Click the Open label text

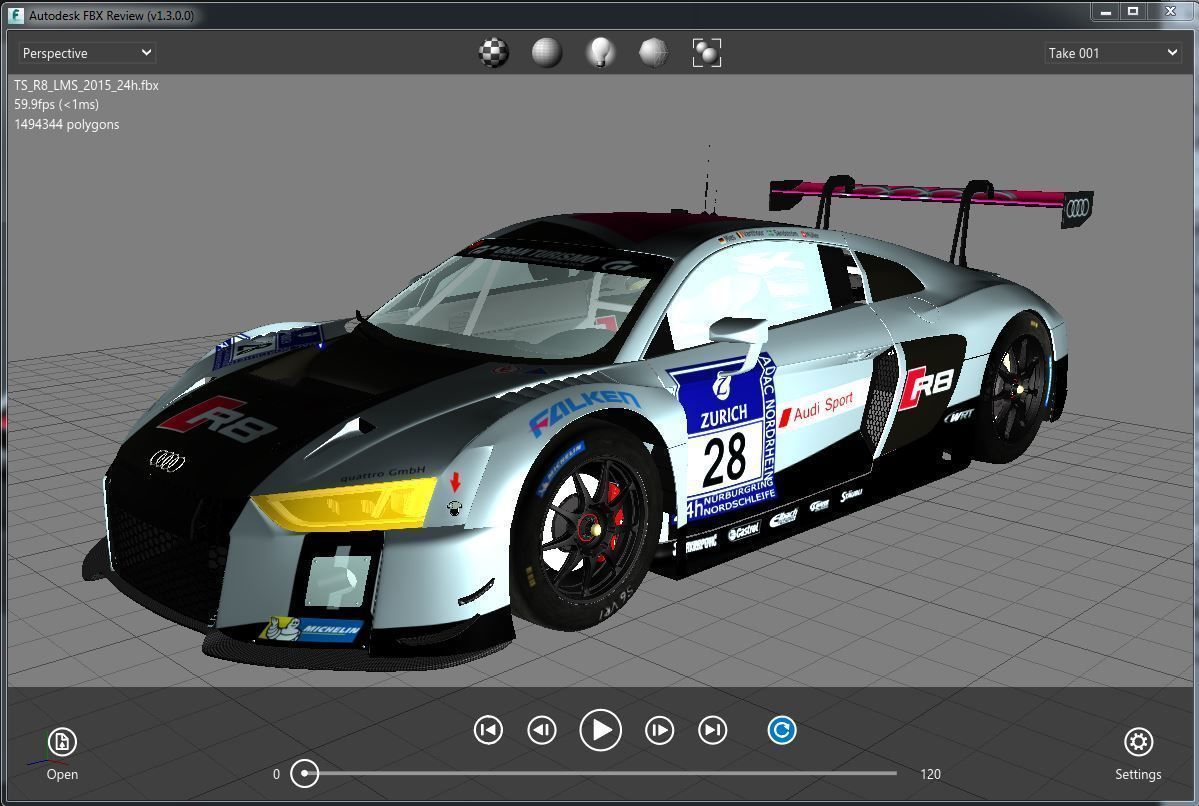(62, 774)
